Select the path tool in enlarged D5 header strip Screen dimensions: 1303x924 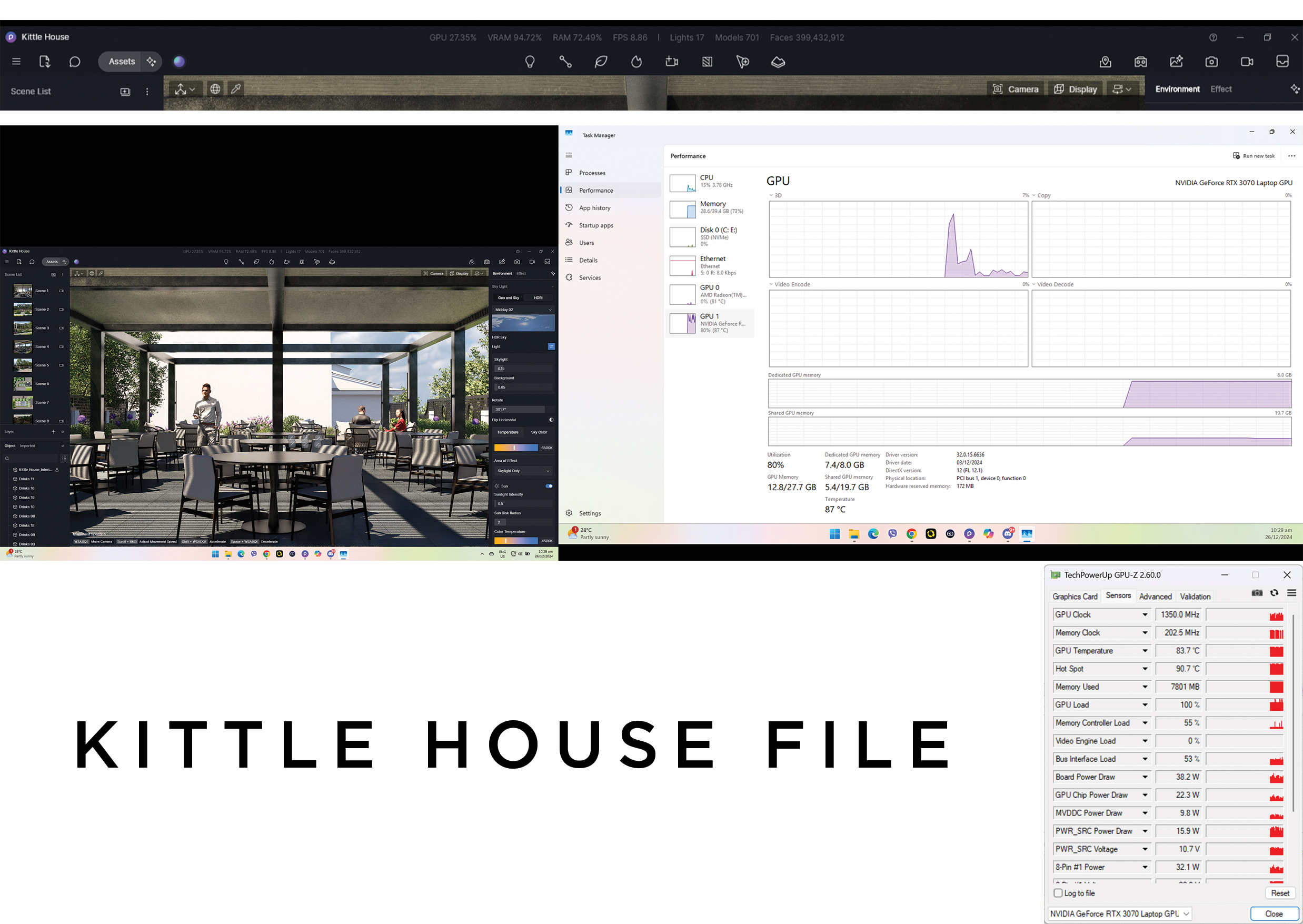coord(565,62)
